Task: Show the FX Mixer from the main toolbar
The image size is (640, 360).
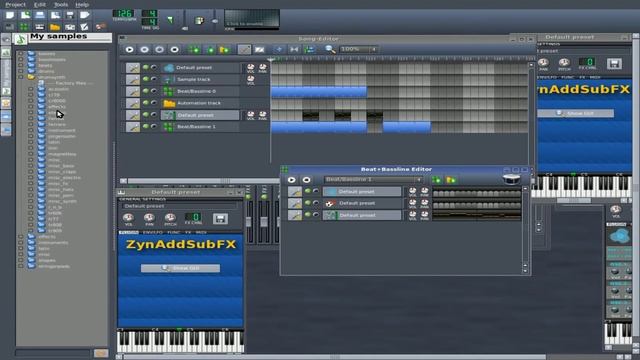Action: (70, 27)
